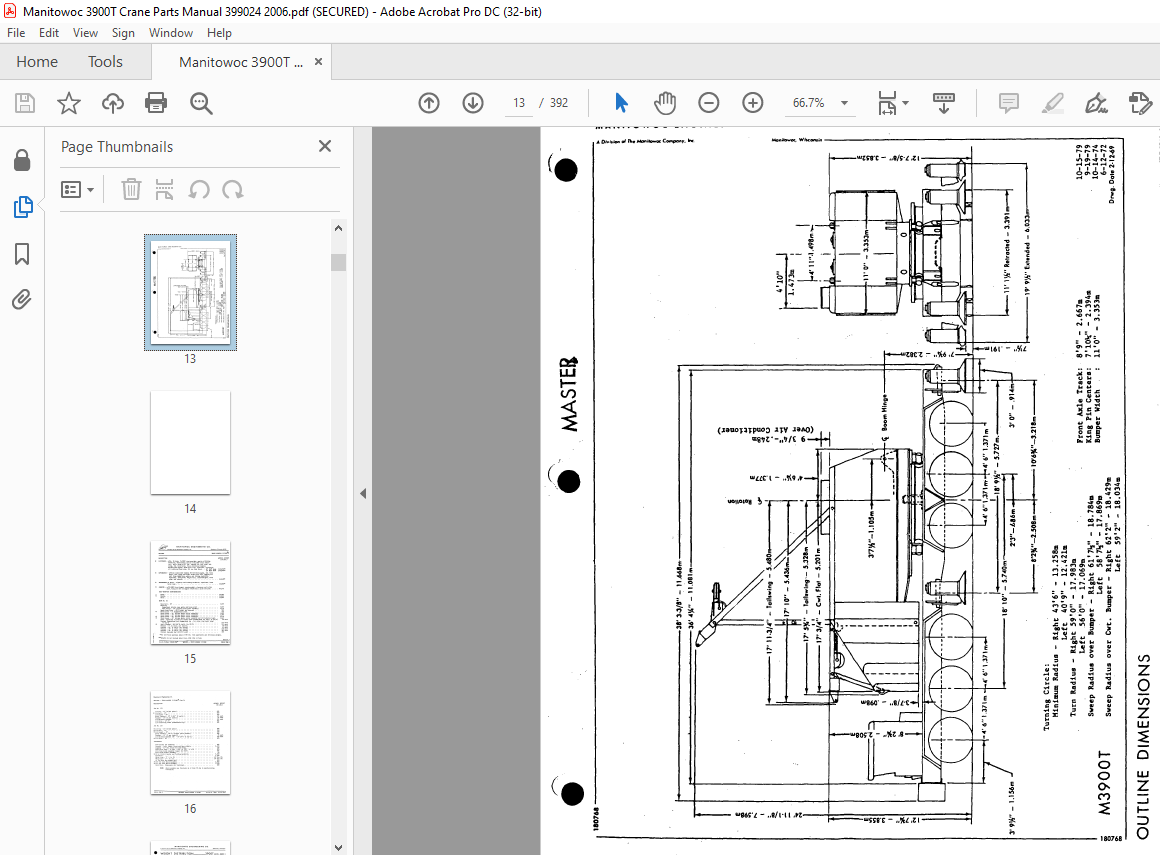Screen dimensions: 1160x855
Task: Click the upload to cloud icon
Action: (x=112, y=103)
